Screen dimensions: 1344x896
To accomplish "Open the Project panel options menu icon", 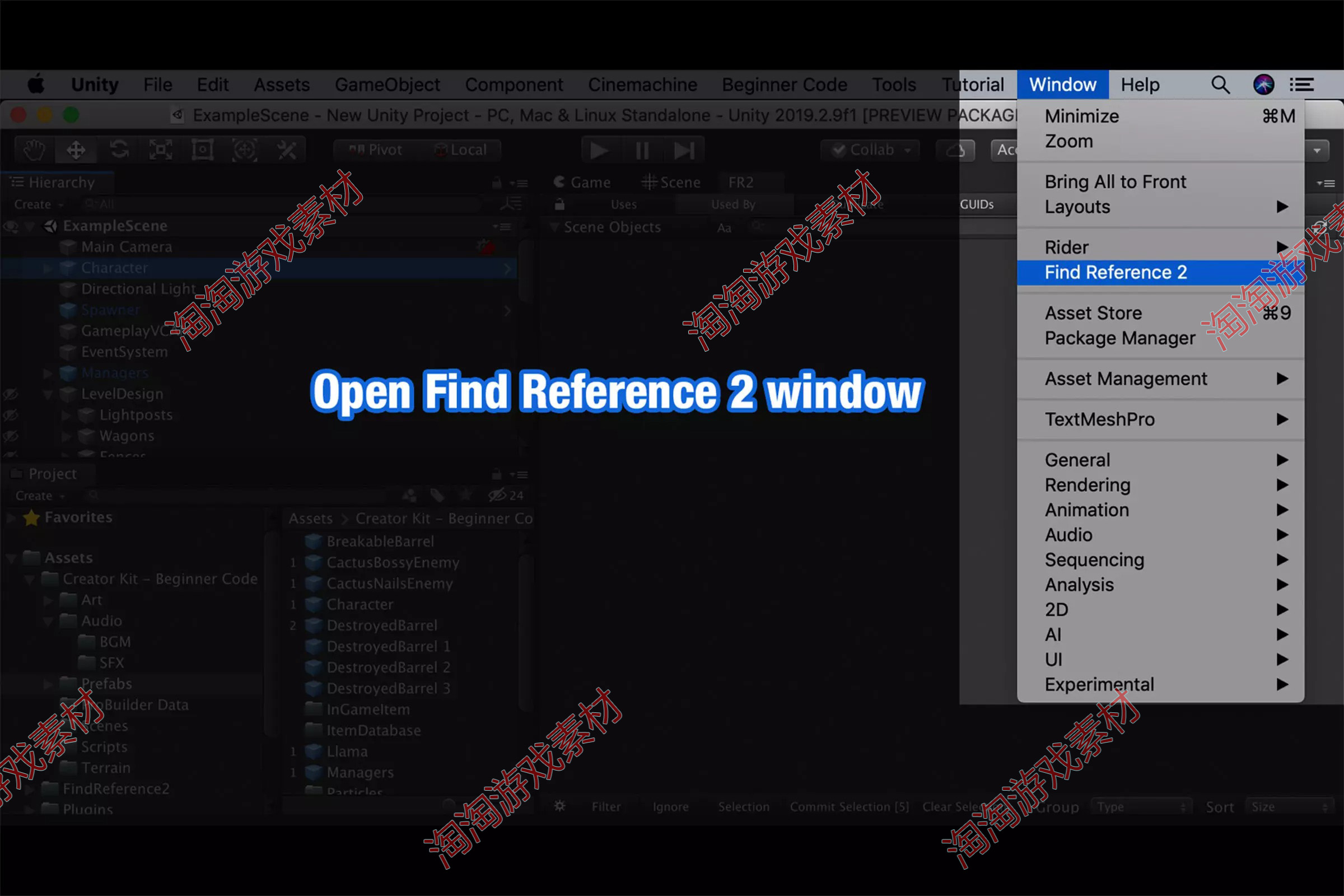I will click(x=519, y=475).
